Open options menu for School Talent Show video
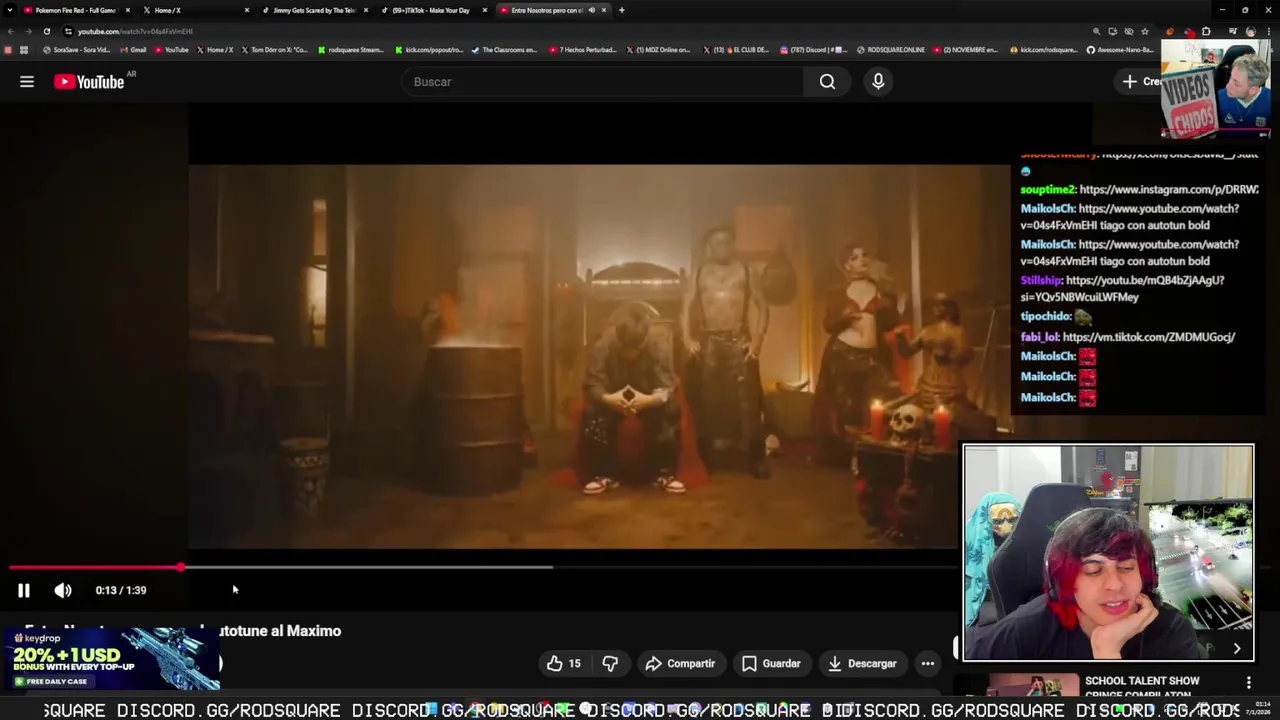This screenshot has height=720, width=1280. (x=1248, y=682)
